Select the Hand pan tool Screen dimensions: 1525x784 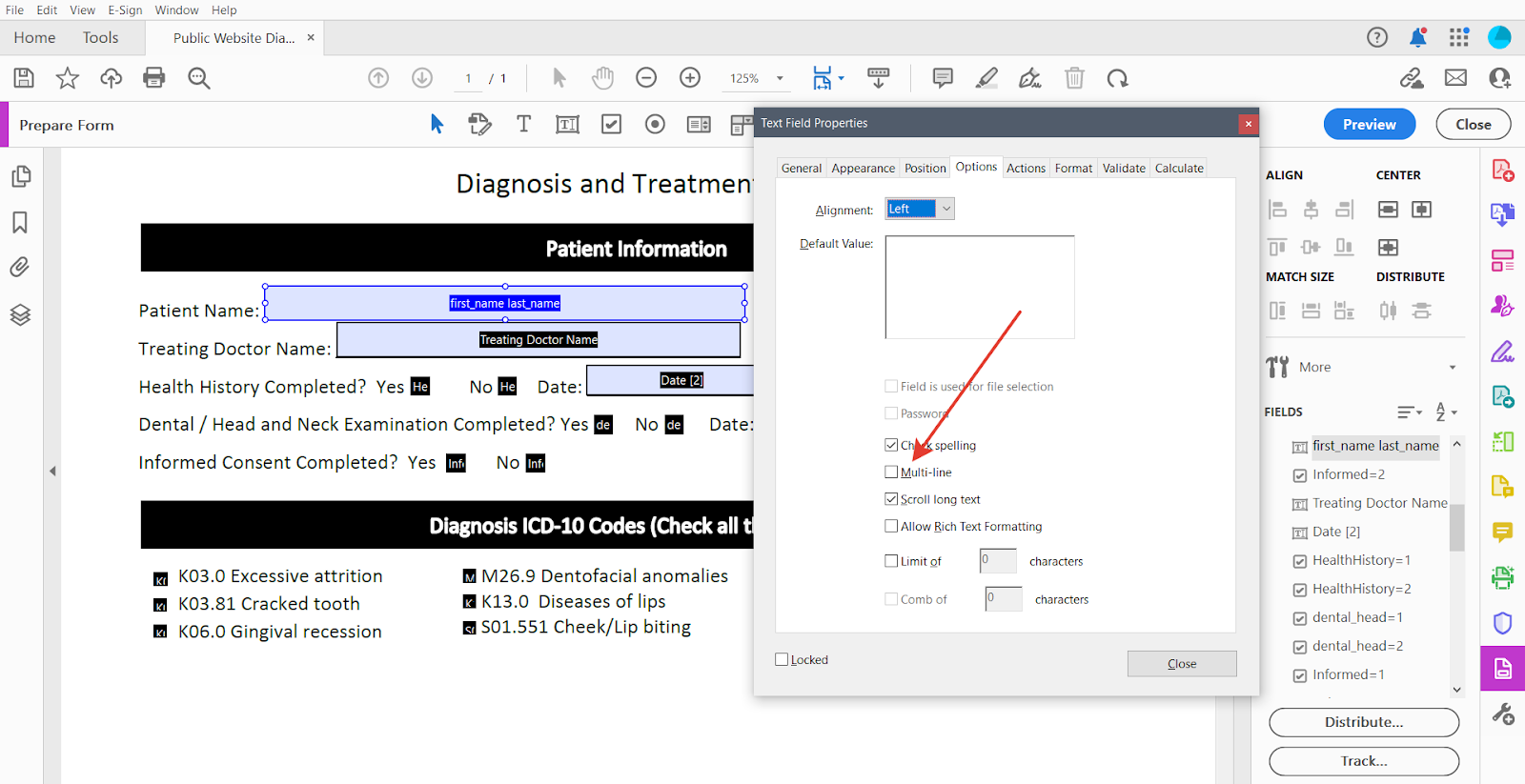click(x=602, y=78)
